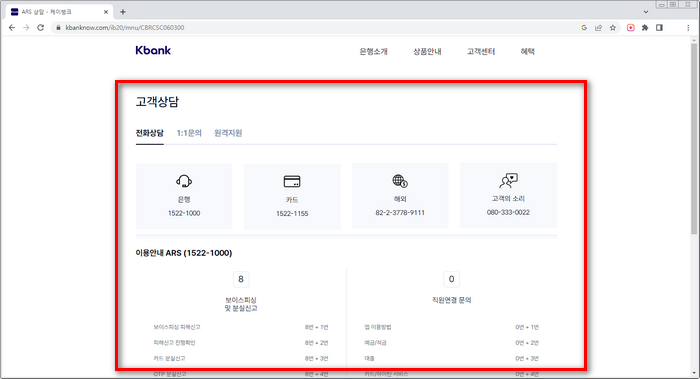Bookmark this page with the star icon
Viewport: 700px width, 379px height.
pyautogui.click(x=613, y=28)
